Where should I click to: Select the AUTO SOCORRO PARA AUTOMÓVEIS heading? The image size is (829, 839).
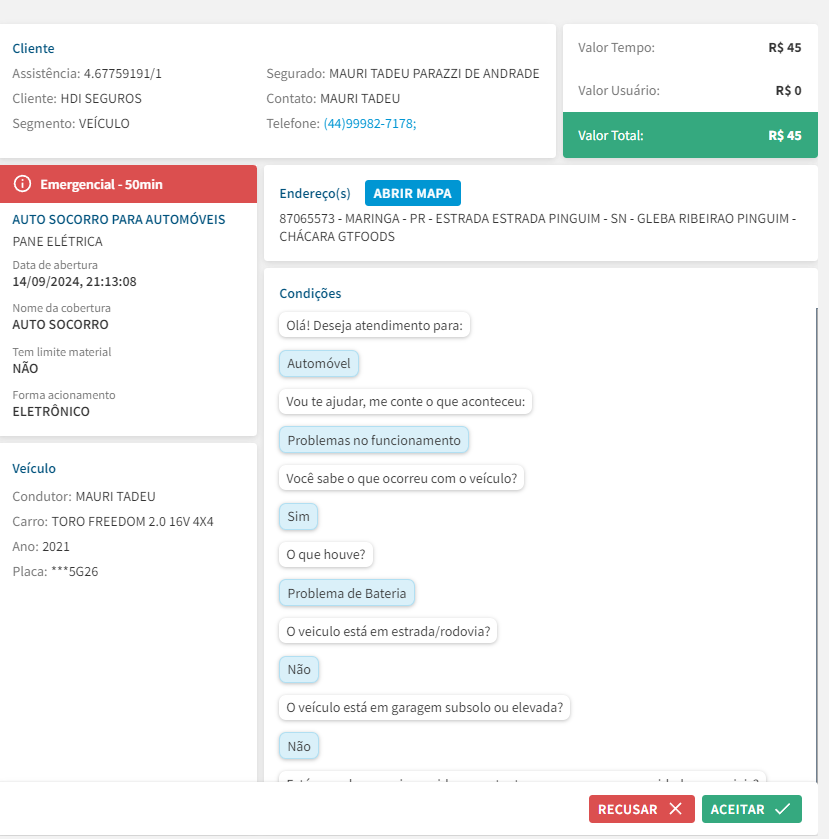pos(118,219)
